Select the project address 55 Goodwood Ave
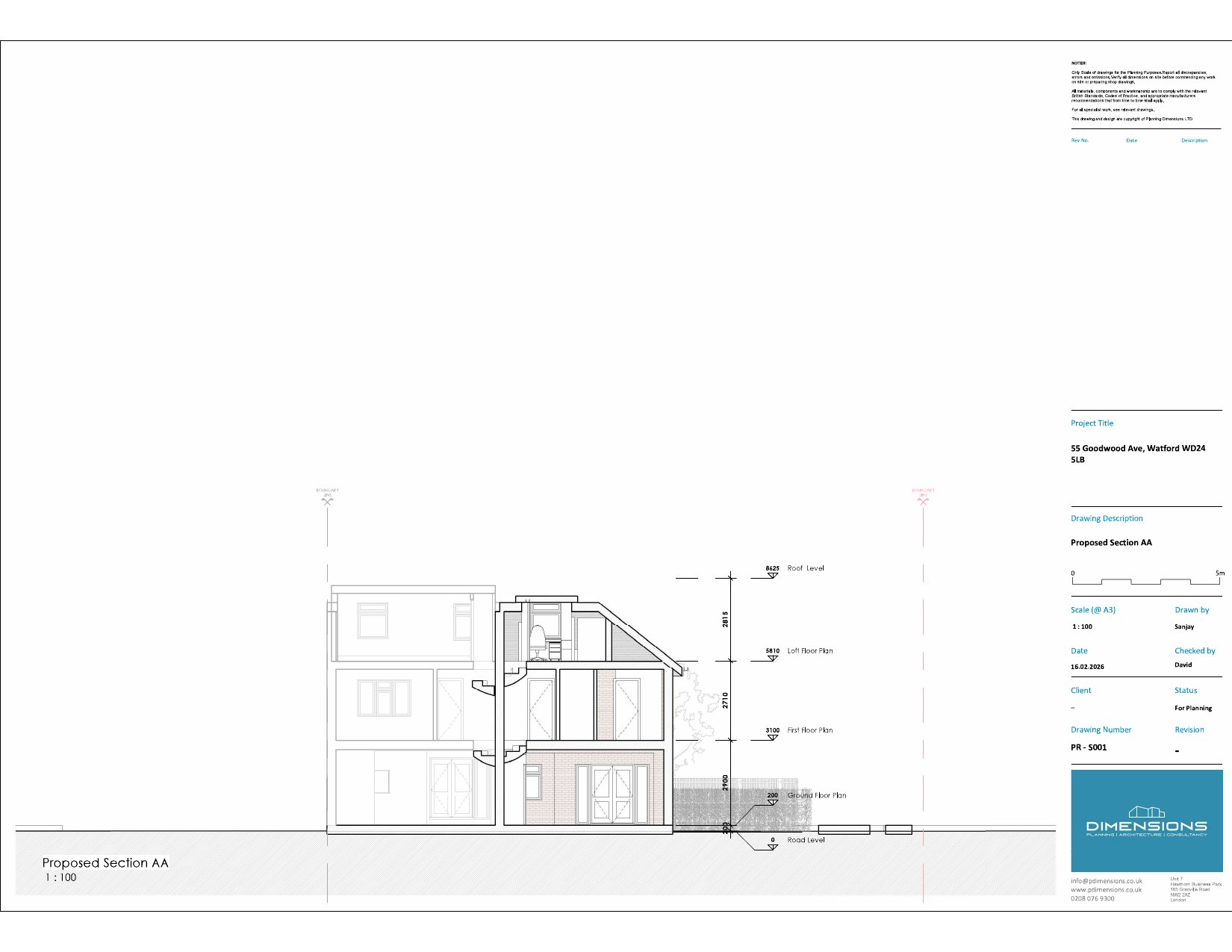The height and width of the screenshot is (952, 1232). (x=1137, y=449)
